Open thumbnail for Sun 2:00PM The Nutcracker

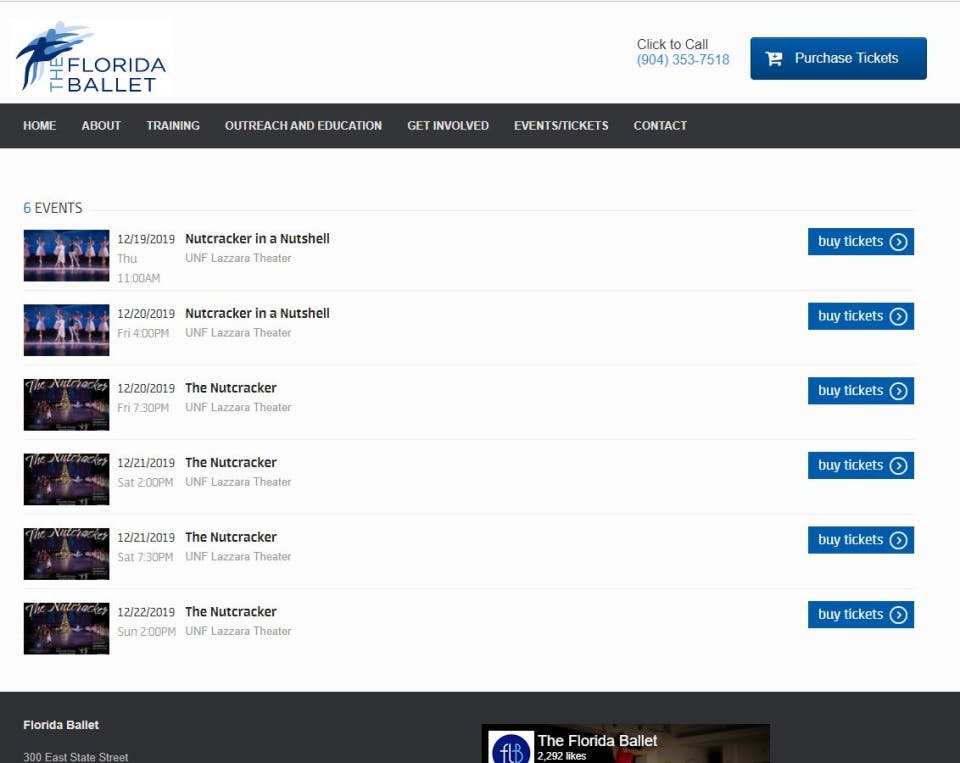(66, 628)
